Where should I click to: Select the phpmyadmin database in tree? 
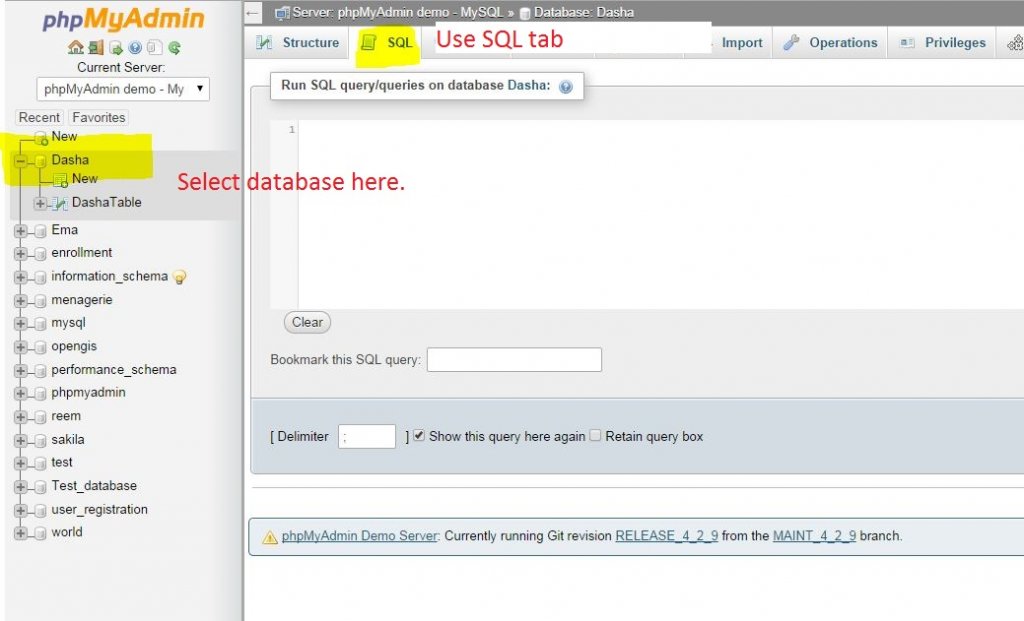pos(88,392)
